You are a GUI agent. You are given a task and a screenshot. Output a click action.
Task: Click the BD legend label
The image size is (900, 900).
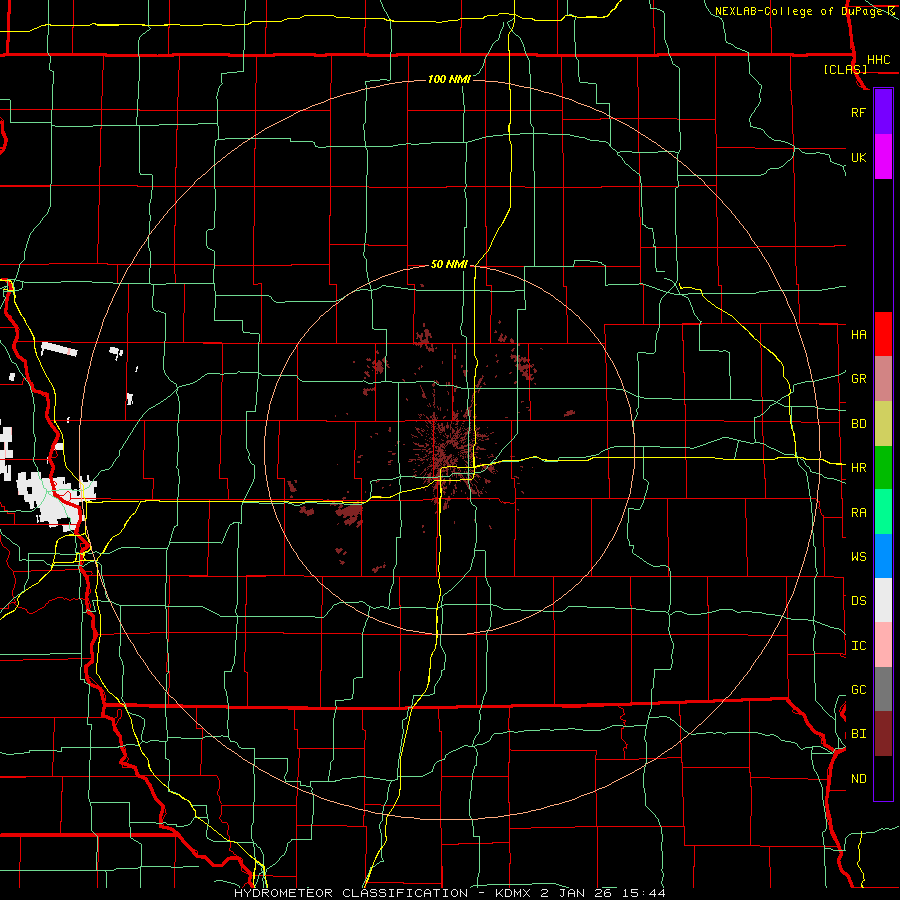858,424
